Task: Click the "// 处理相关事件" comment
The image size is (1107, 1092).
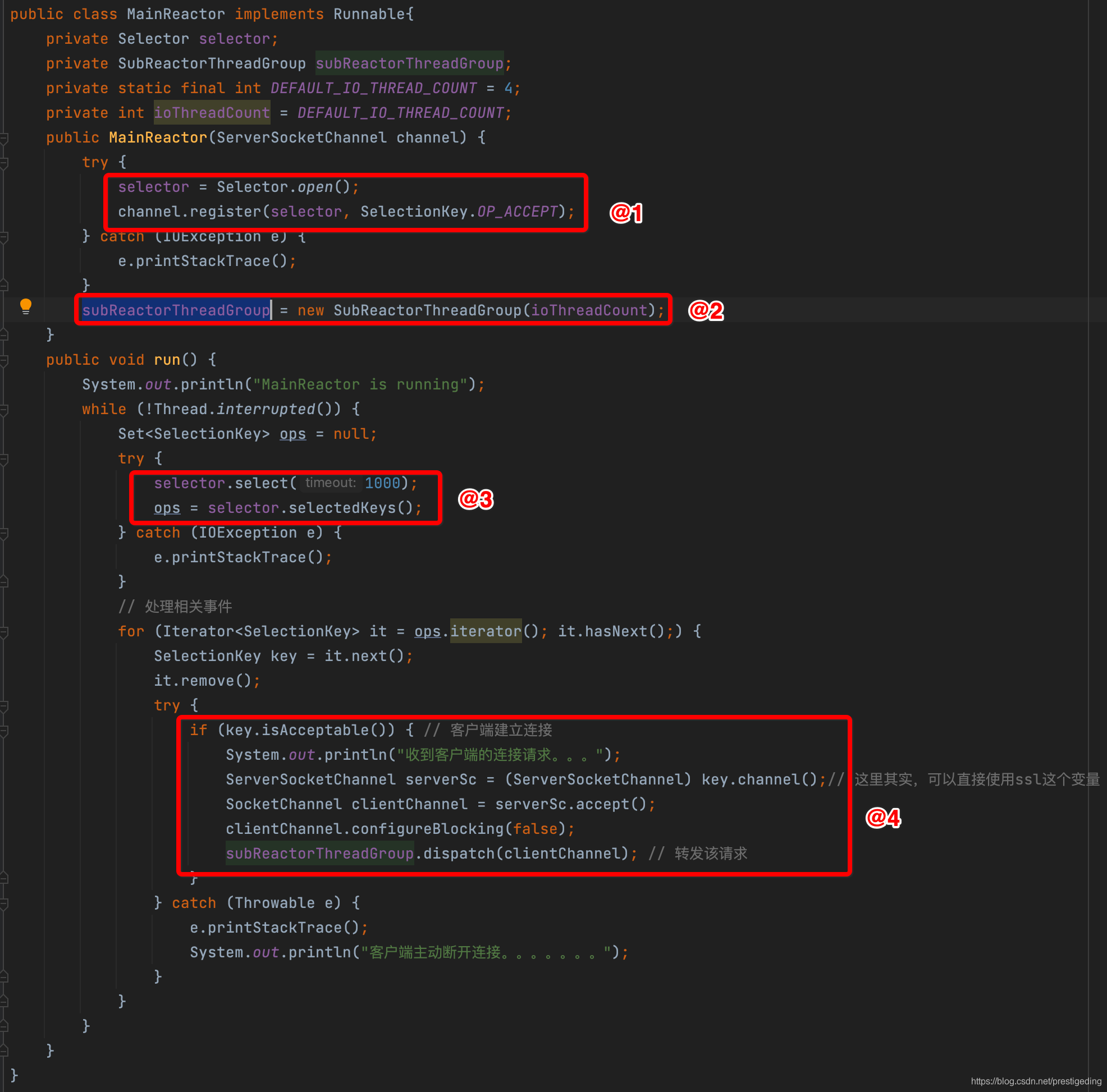Action: [175, 607]
